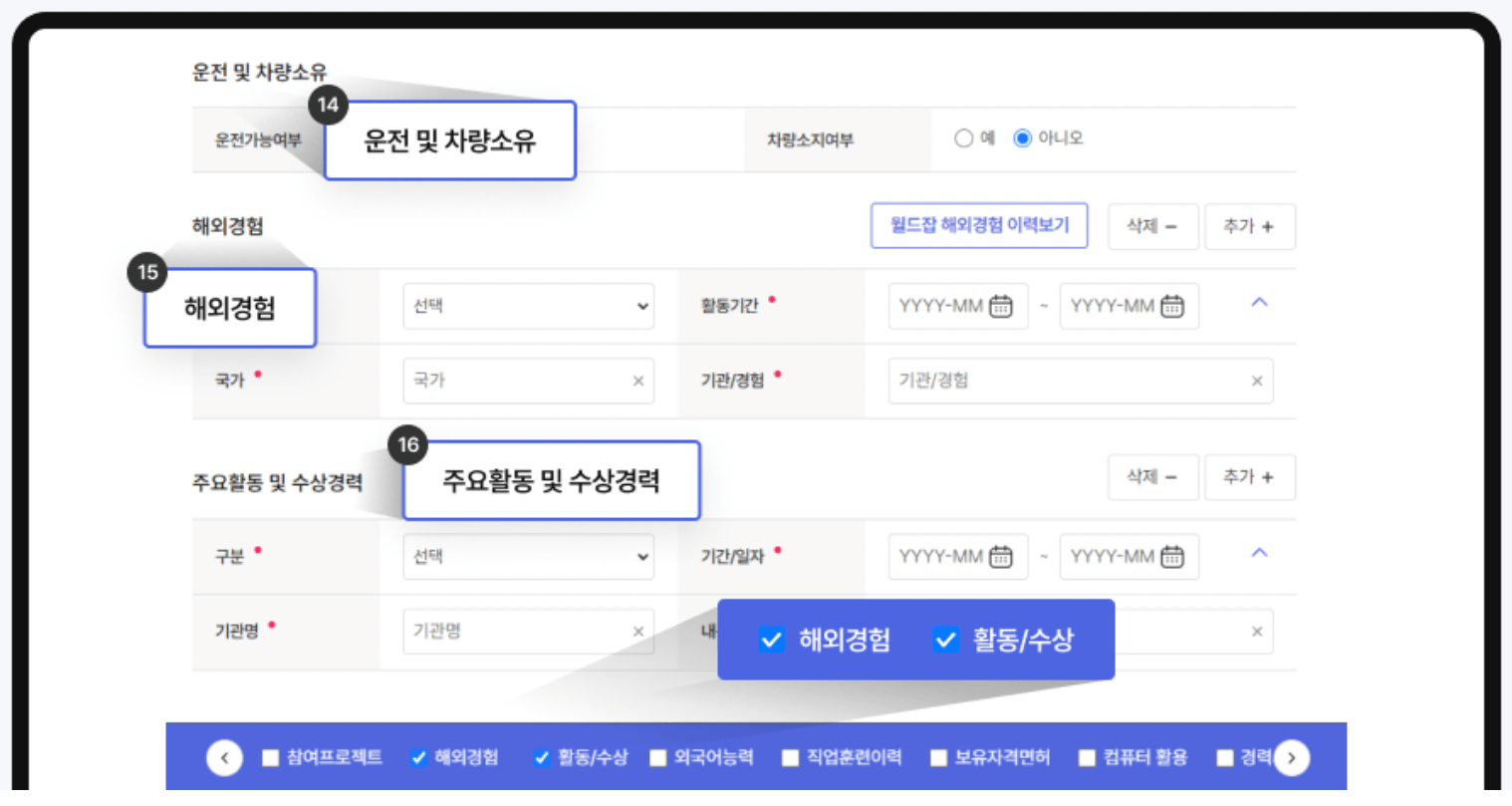The height and width of the screenshot is (806, 1512).
Task: Click the right arrow in the blue section bar
Action: point(1291,757)
